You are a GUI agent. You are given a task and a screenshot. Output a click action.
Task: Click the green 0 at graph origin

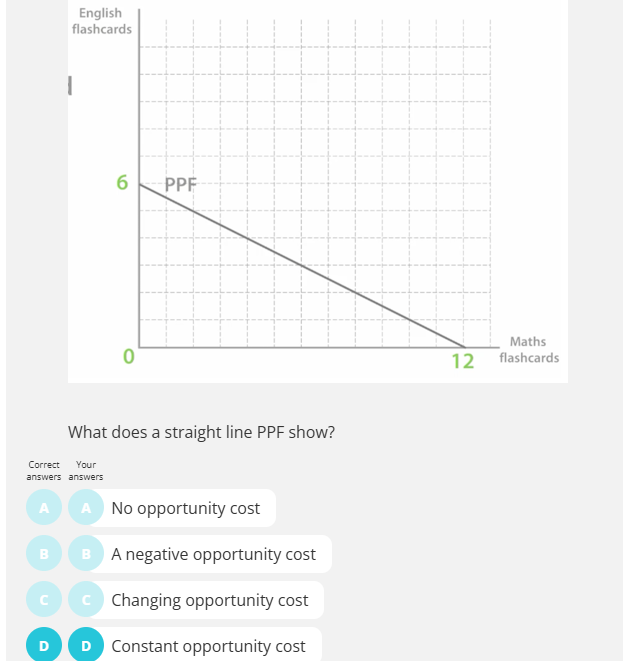pyautogui.click(x=128, y=355)
